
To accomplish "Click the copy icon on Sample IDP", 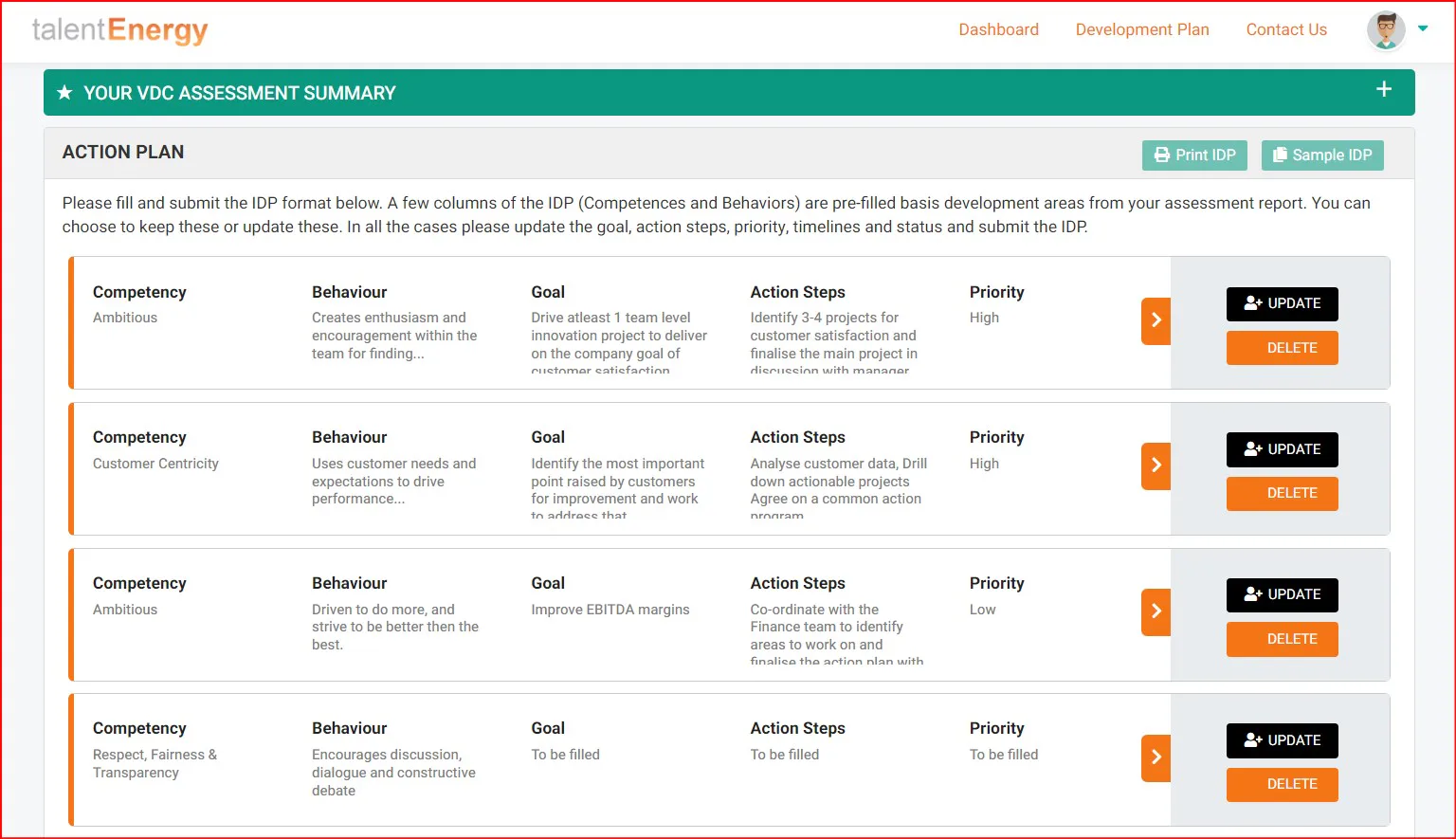I will tap(1281, 155).
